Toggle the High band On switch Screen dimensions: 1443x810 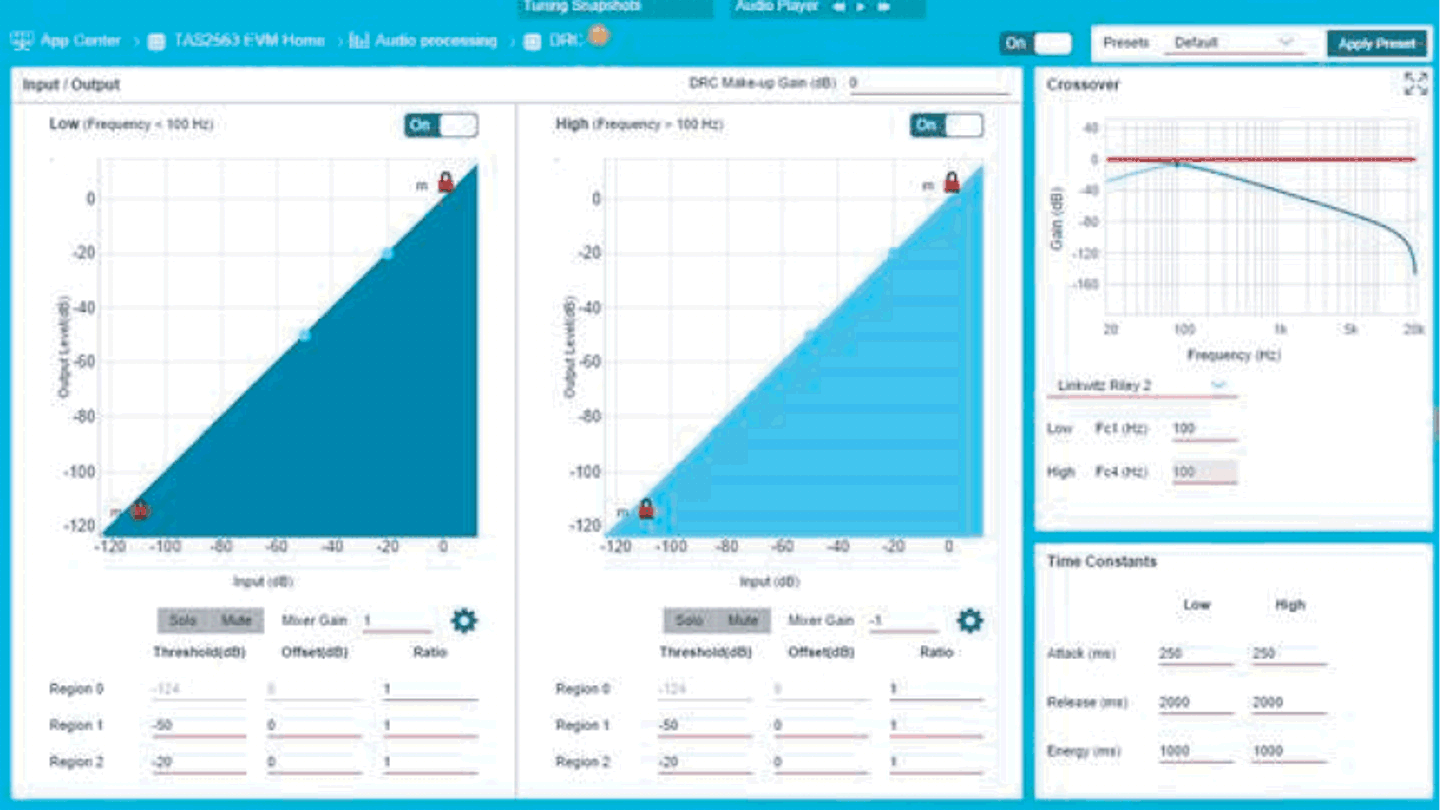[x=946, y=125]
